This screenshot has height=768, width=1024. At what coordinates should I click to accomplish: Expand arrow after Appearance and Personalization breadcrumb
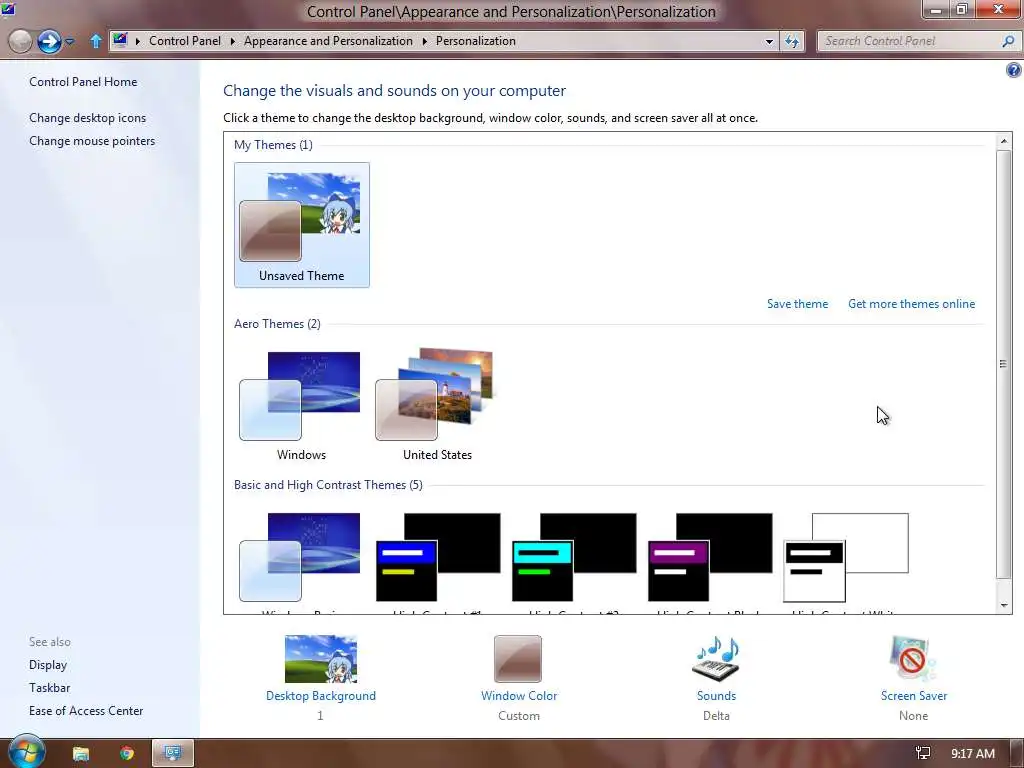tap(424, 41)
